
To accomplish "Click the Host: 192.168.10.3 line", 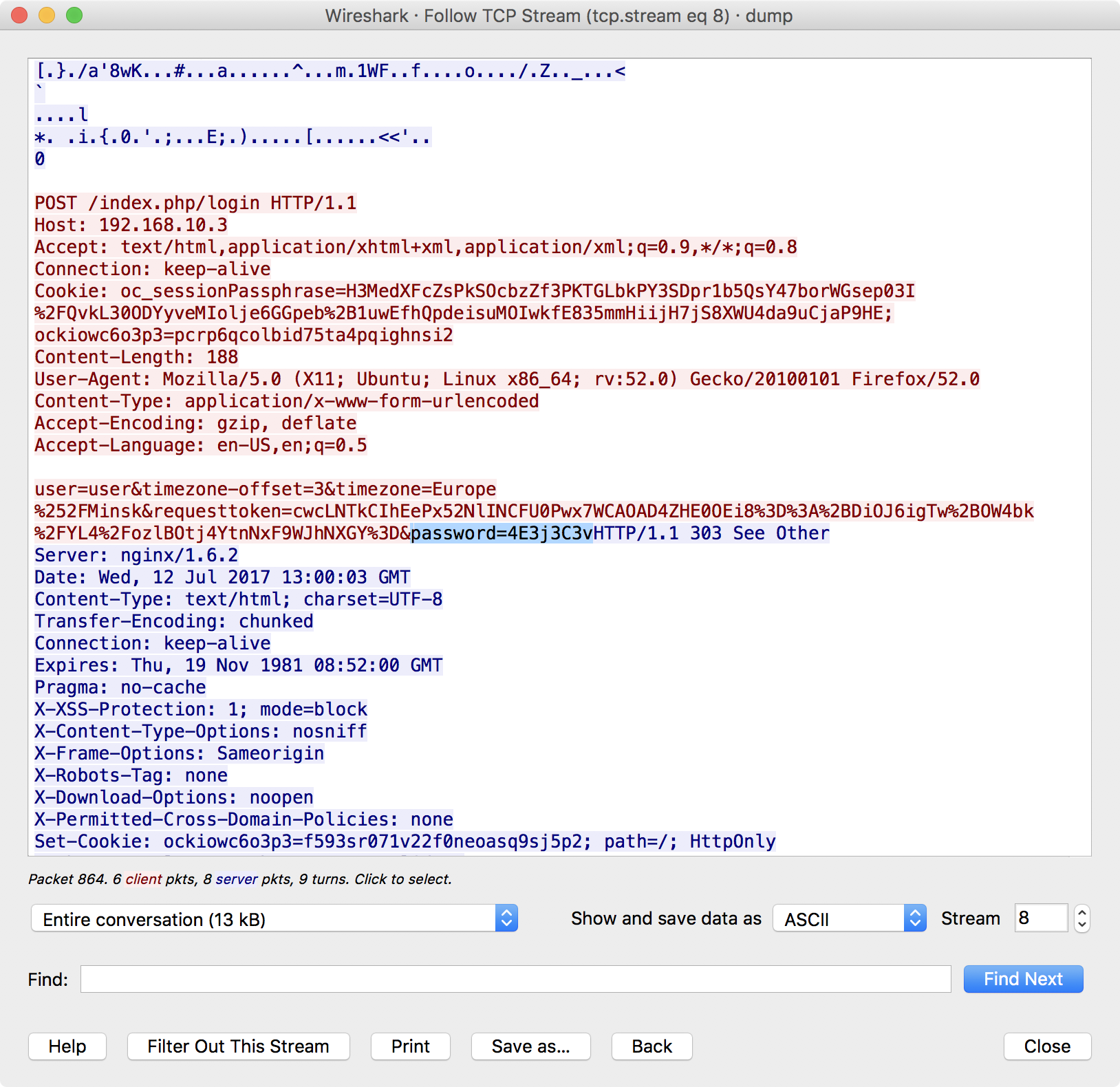I will (131, 225).
